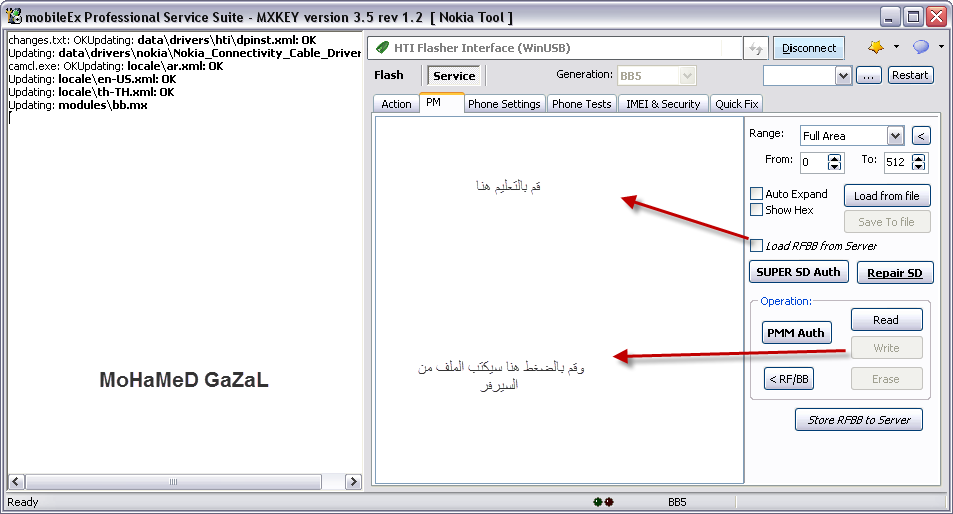Click the collapse '<' button next to Range

[921, 135]
